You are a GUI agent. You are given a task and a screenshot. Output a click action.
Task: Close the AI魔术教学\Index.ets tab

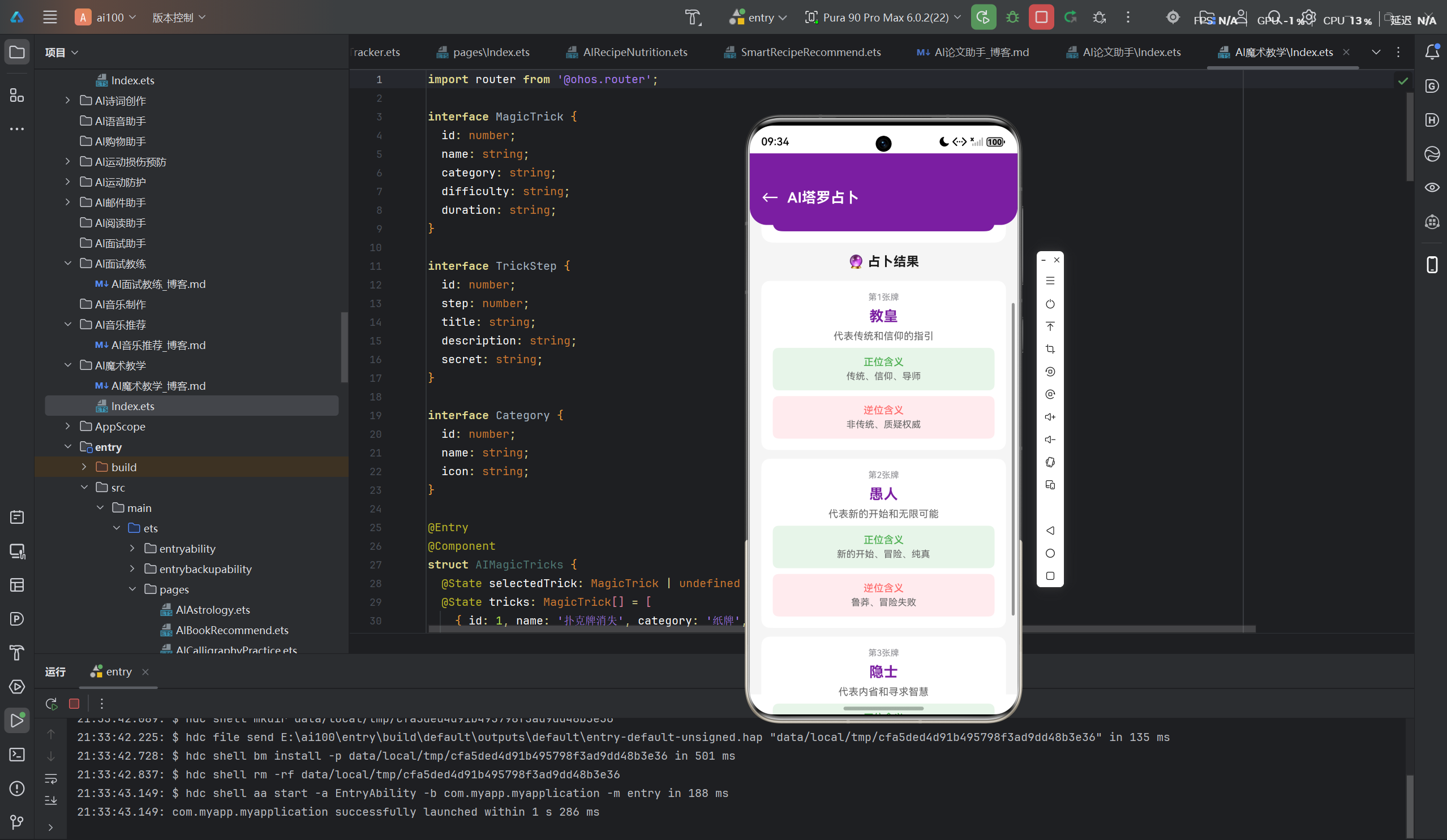[1346, 52]
